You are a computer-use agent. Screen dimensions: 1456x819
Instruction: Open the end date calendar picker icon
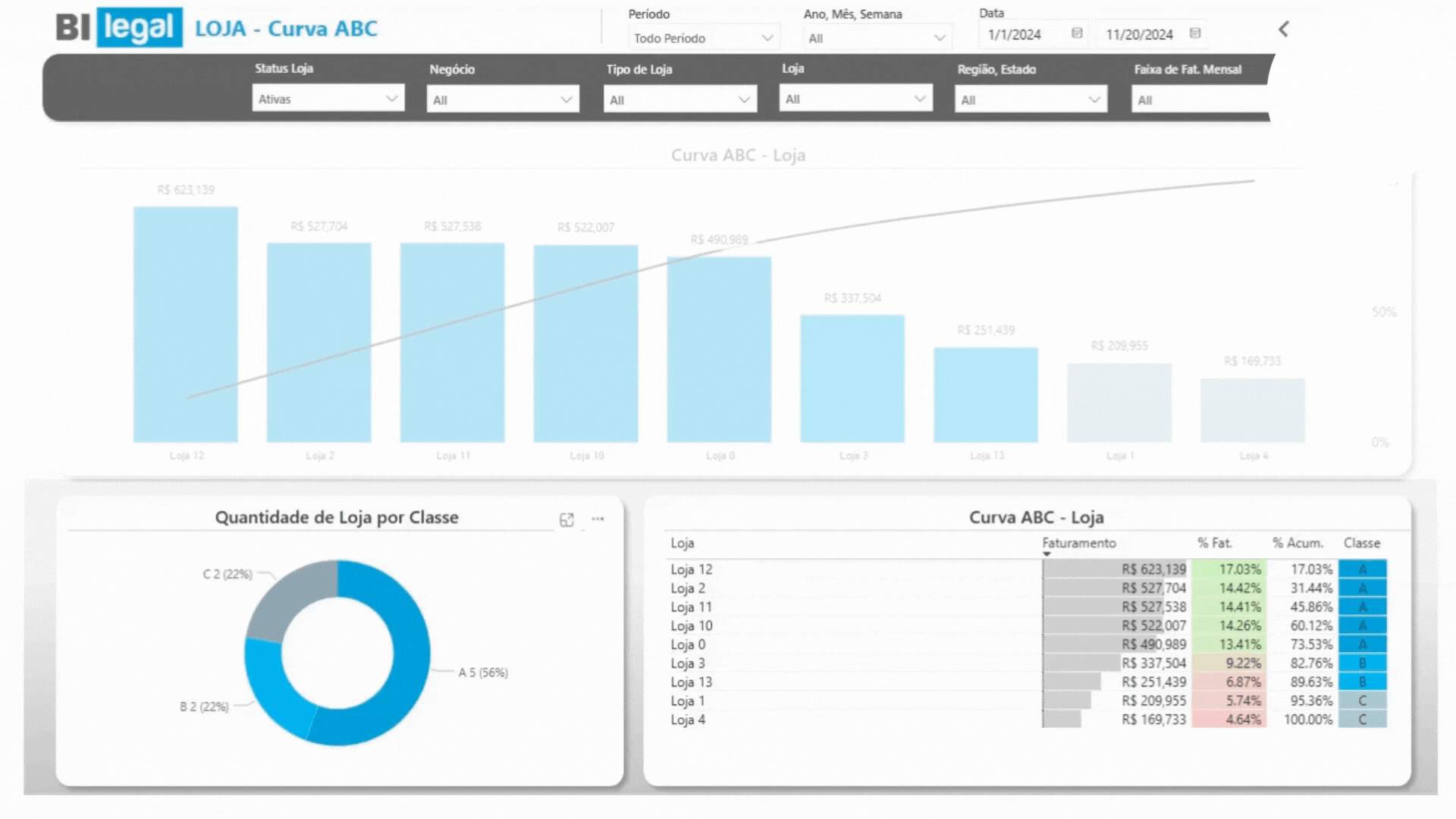pos(1195,33)
